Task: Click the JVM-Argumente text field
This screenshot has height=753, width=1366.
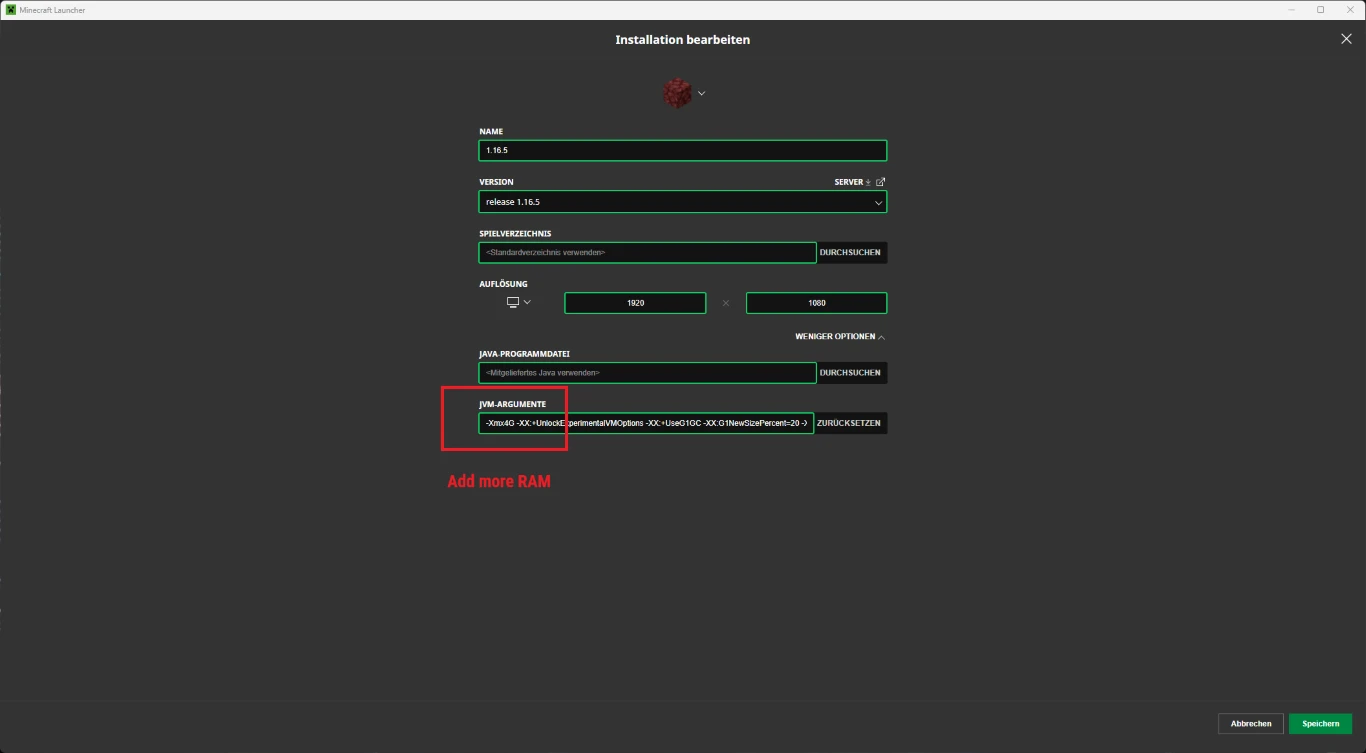Action: click(645, 422)
